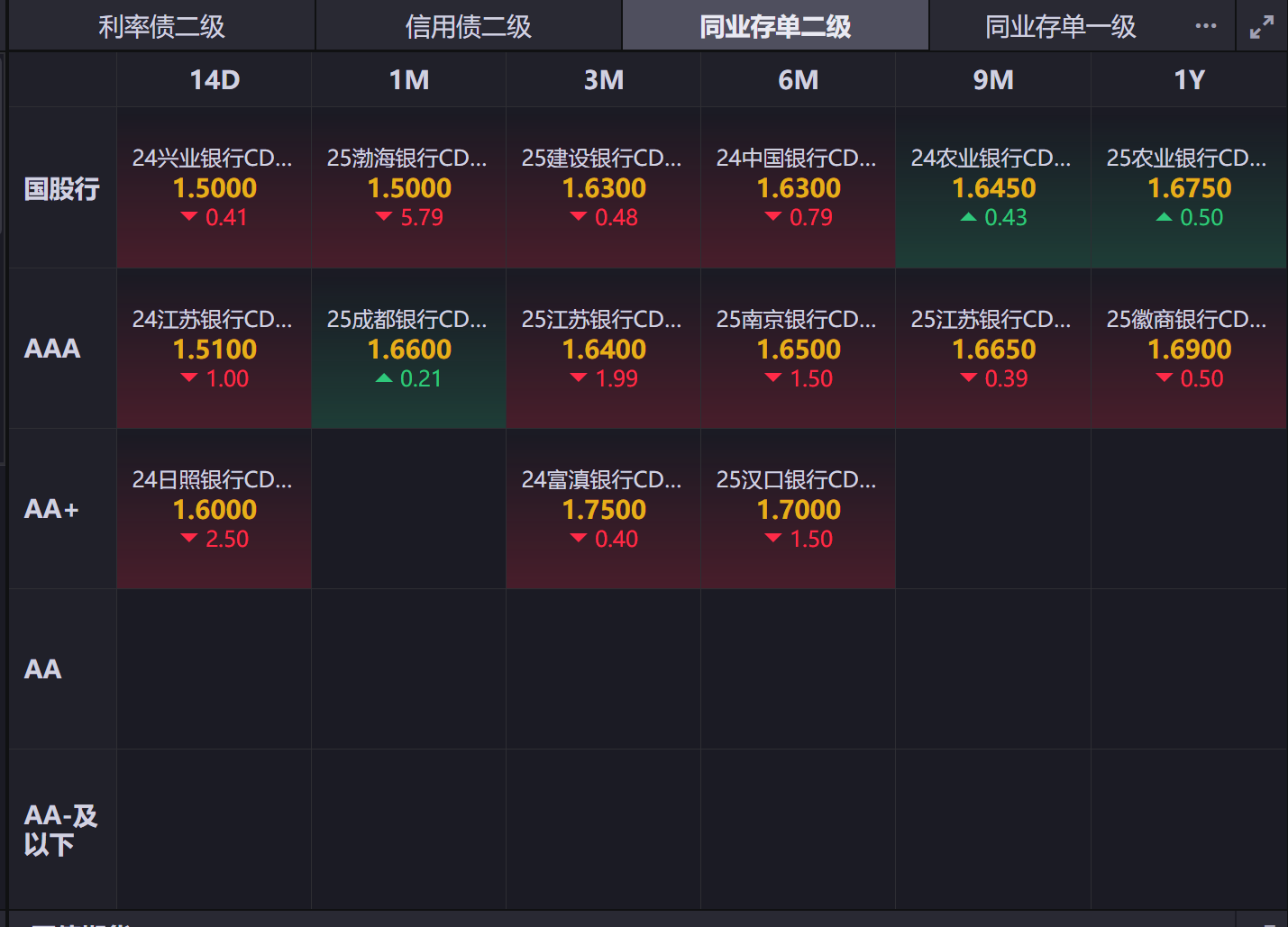
Task: Open 25建设银行CD cell
Action: [x=604, y=187]
